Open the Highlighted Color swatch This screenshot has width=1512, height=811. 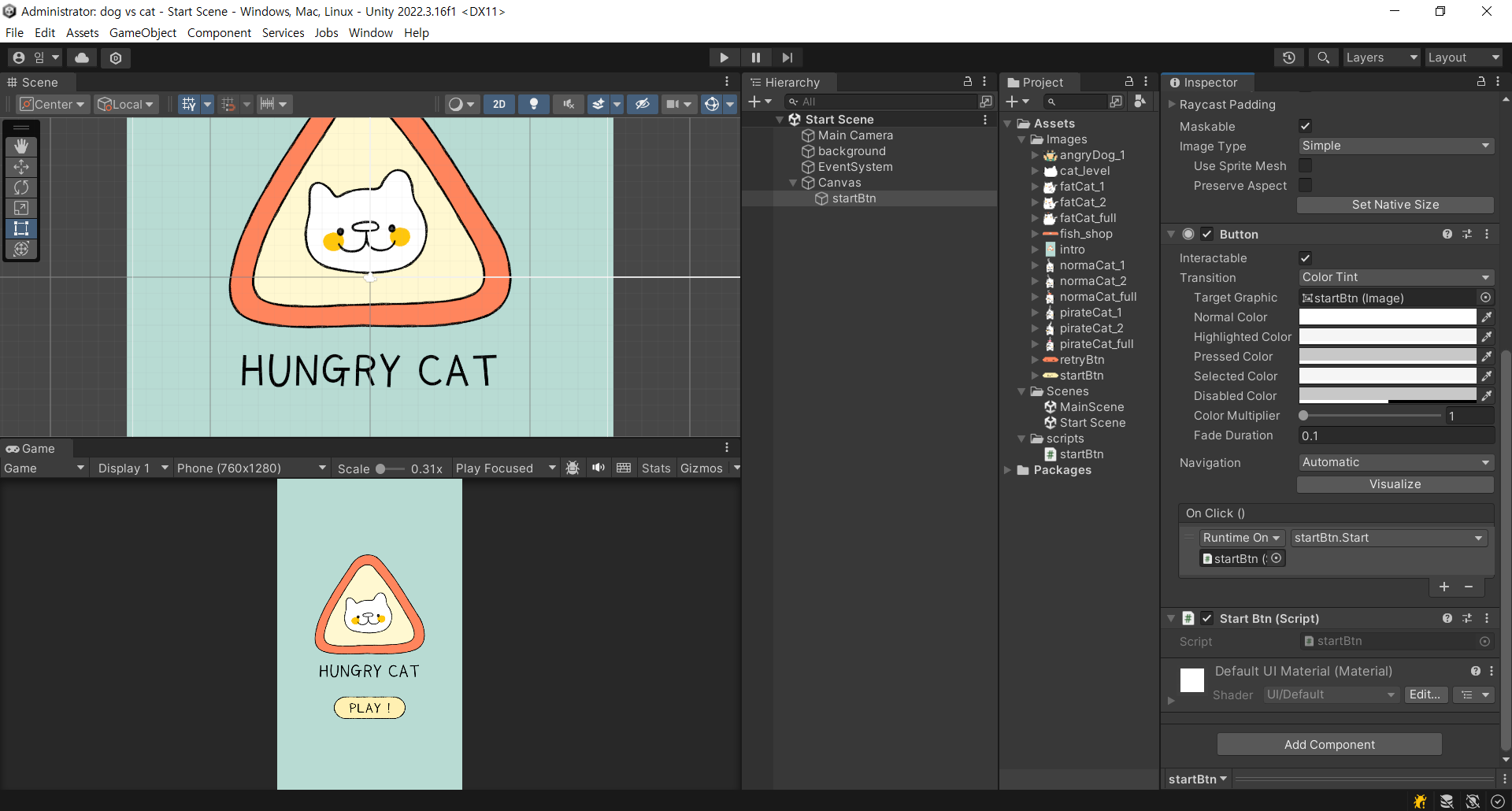coord(1388,337)
